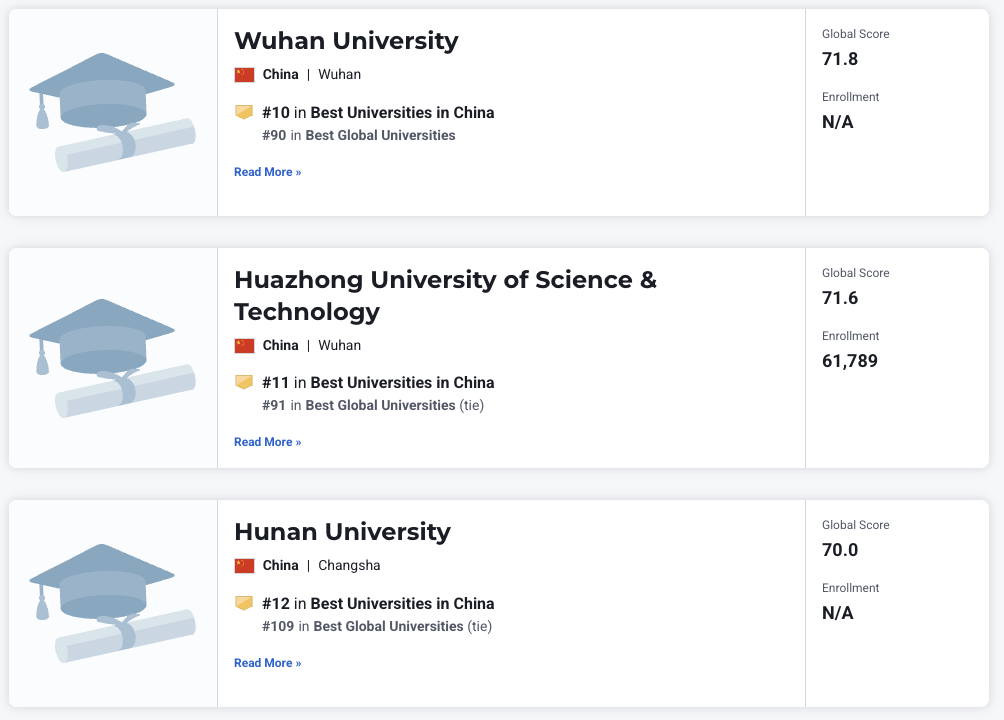The width and height of the screenshot is (1004, 720).
Task: Click China flag icon under Wuhan University
Action: (244, 75)
